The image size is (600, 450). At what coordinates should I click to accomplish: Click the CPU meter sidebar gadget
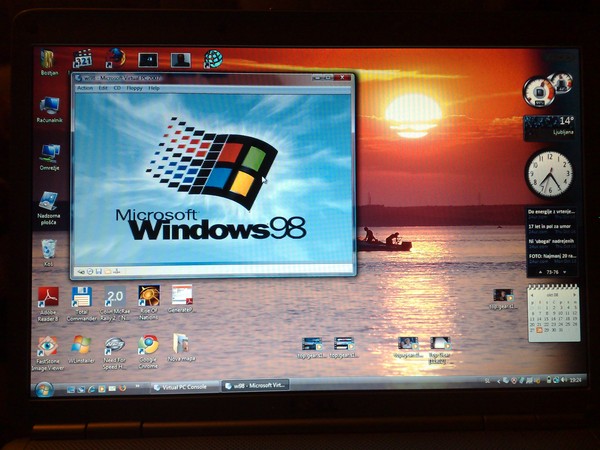[547, 90]
